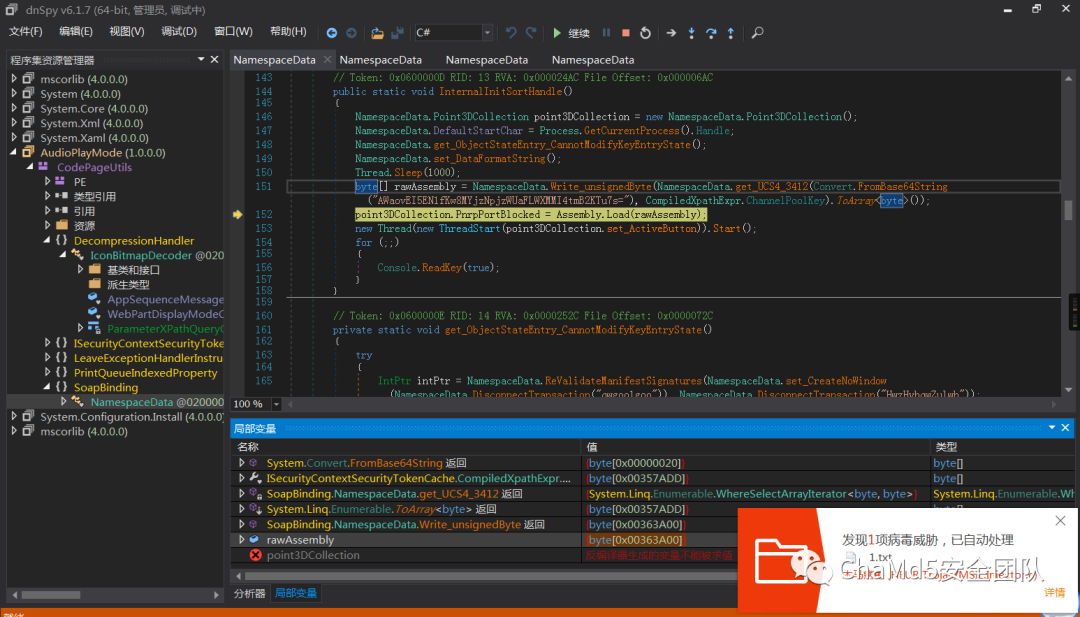Select the 资源 folder icon
Viewport: 1080px width, 617px height.
point(62,226)
